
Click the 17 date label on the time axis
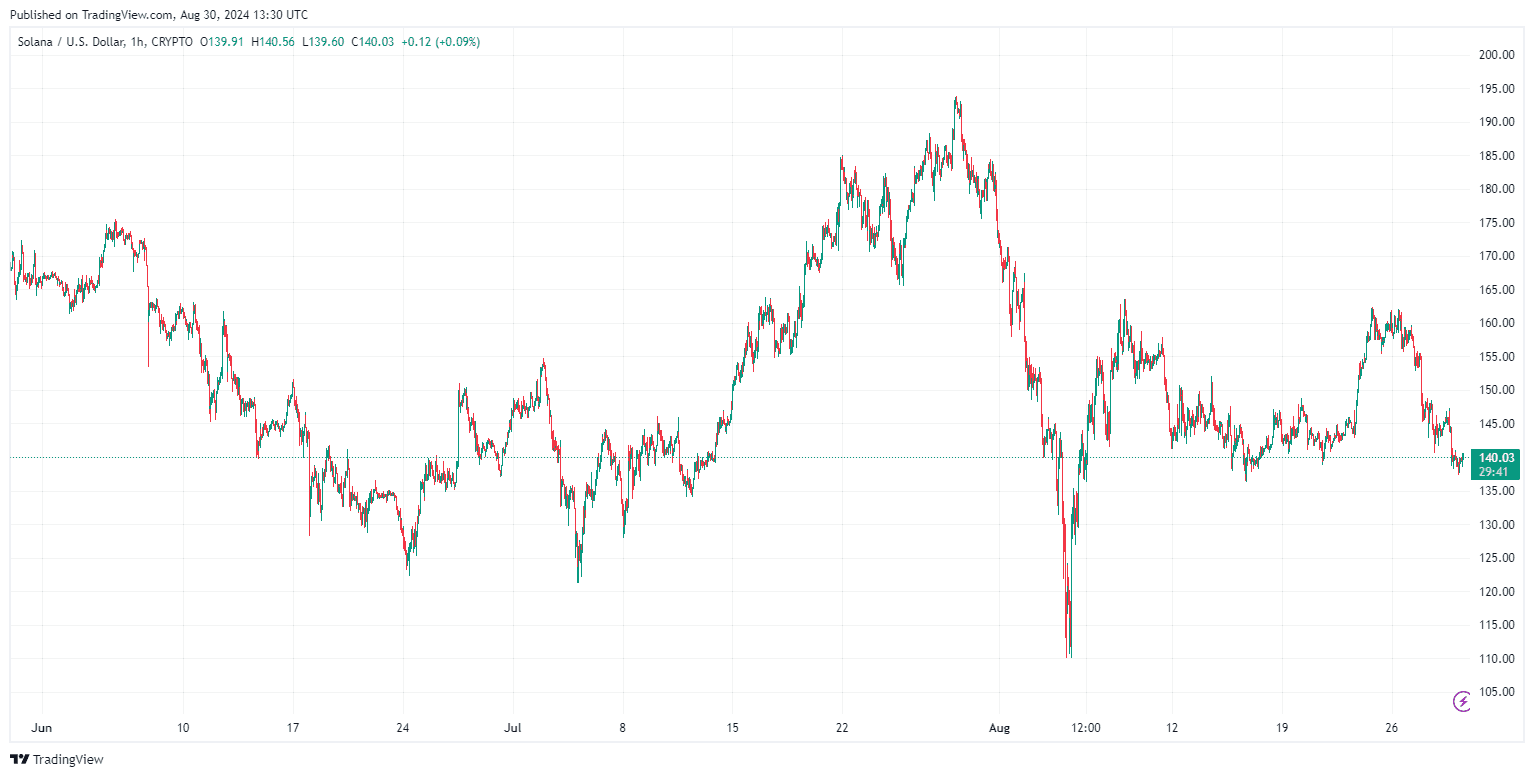292,728
